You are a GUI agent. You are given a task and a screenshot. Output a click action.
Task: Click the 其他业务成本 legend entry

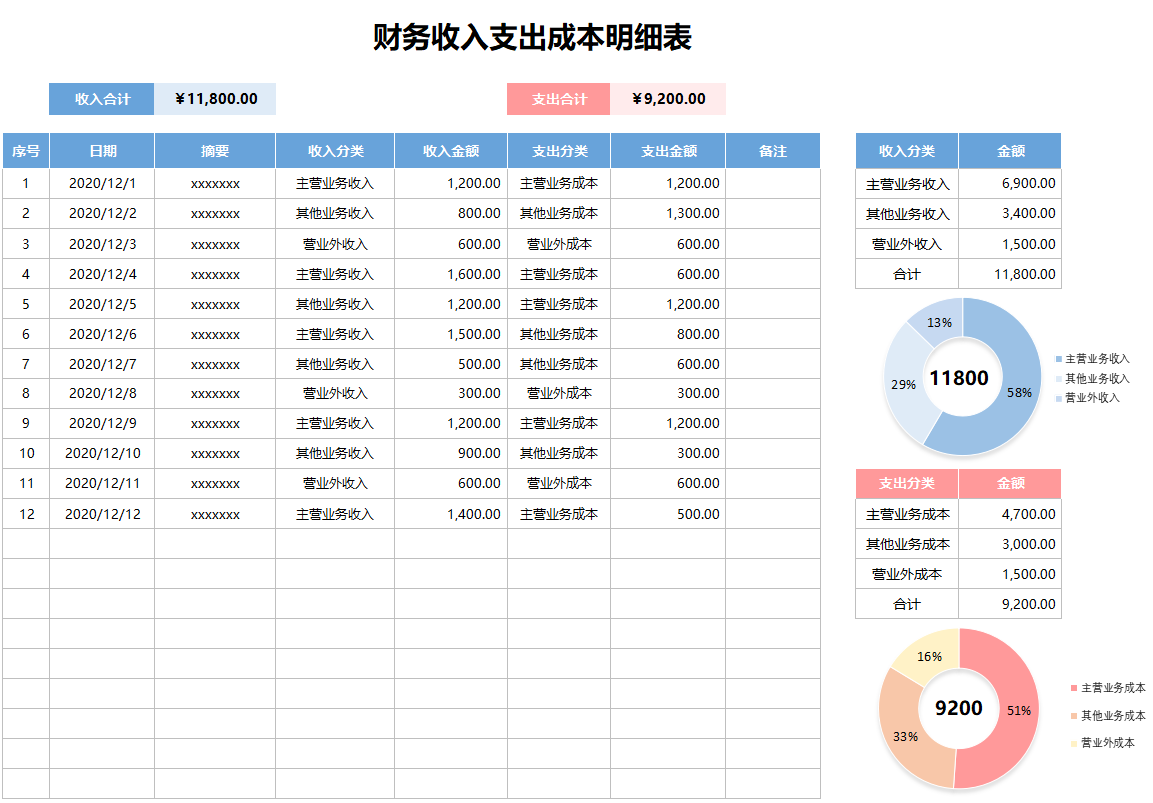[x=1108, y=715]
